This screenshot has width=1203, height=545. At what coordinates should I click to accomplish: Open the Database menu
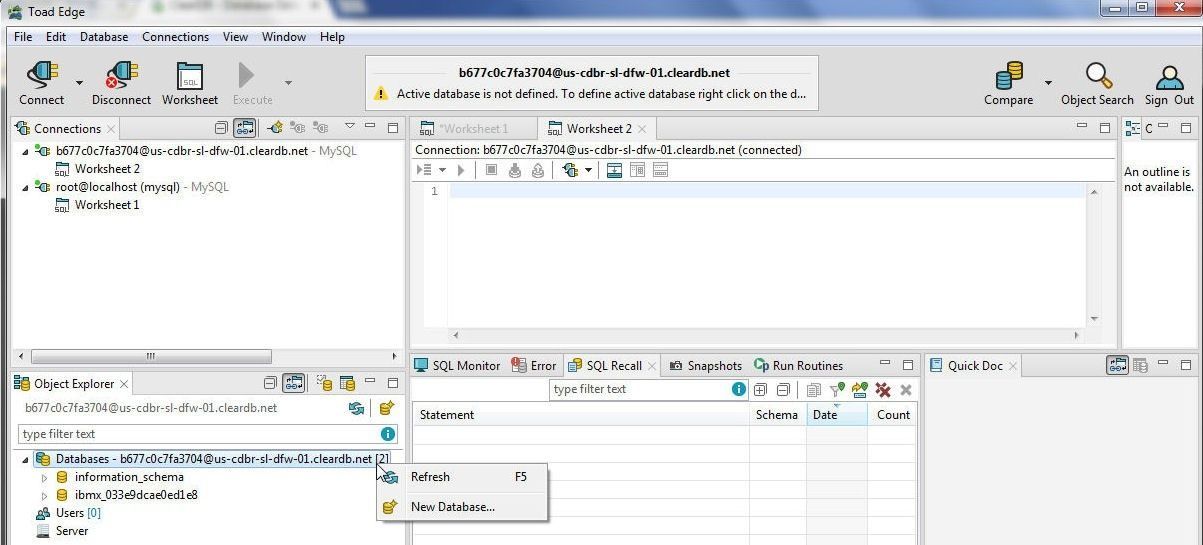104,37
